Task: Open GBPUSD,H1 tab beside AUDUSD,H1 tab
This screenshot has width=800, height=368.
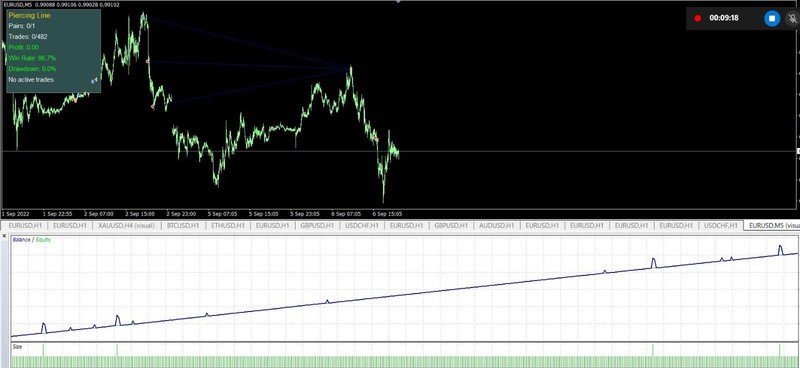Action: (451, 225)
